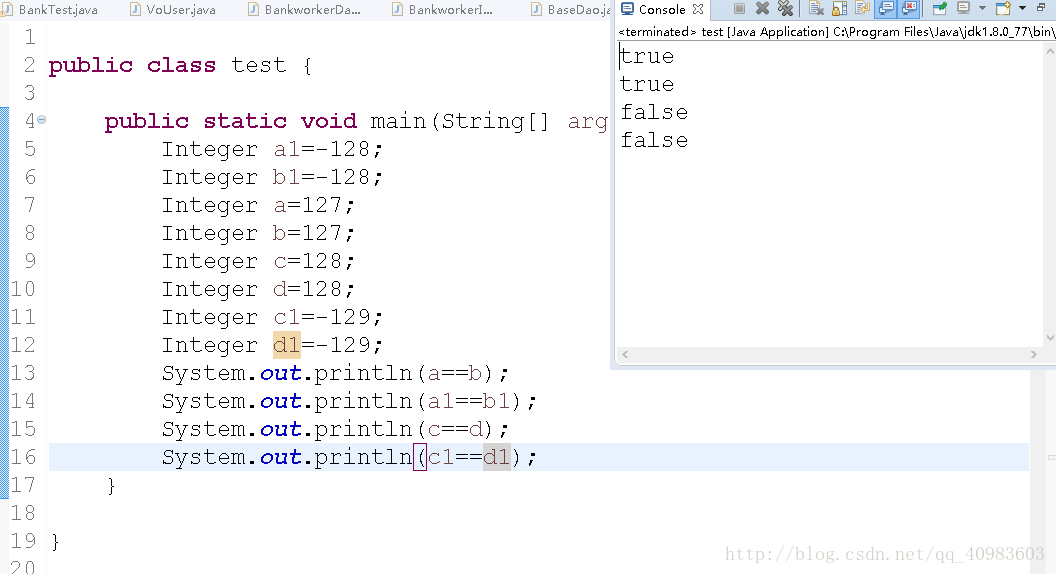This screenshot has height=574, width=1056.
Task: Click 'Integer a=127;' on line 7
Action: [258, 205]
